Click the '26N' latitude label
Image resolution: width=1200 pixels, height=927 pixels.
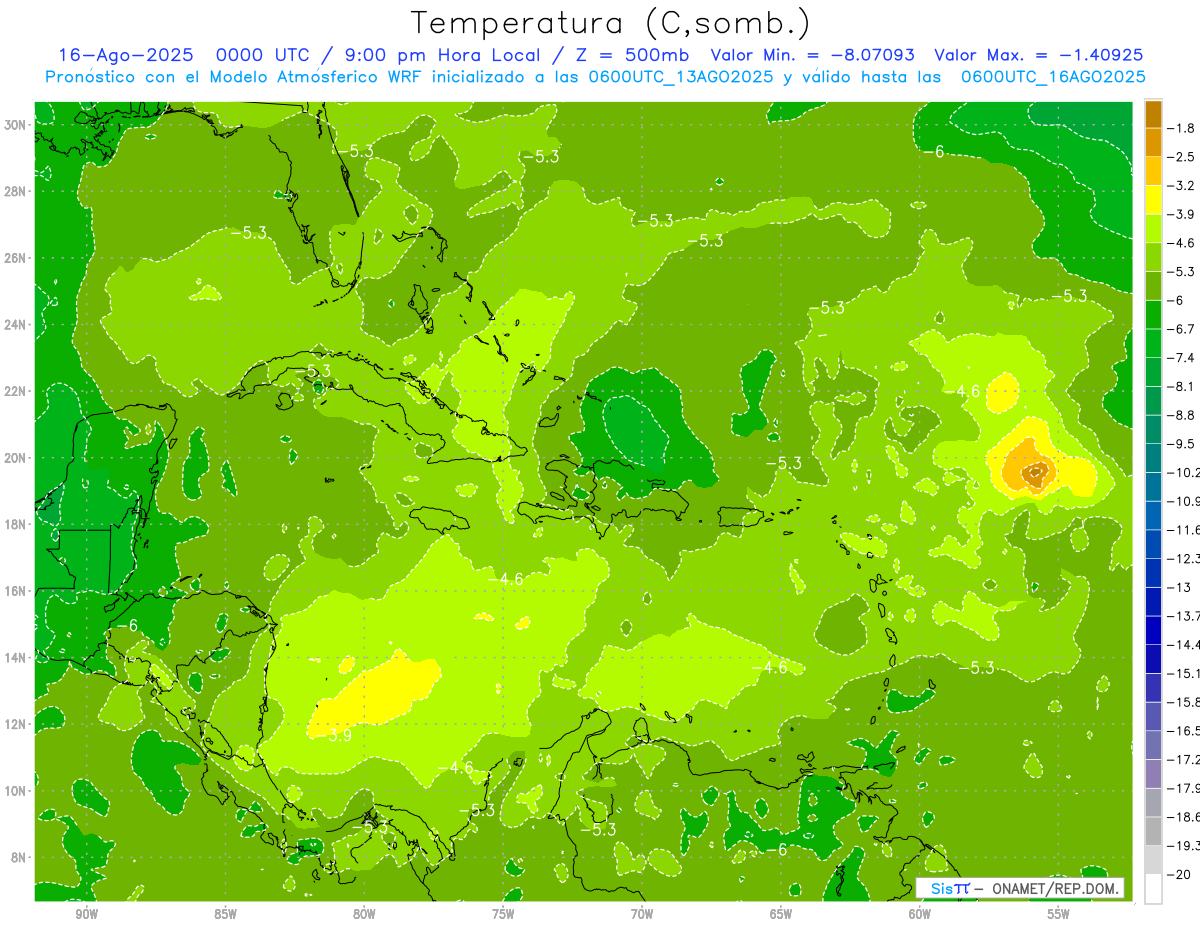[16, 258]
